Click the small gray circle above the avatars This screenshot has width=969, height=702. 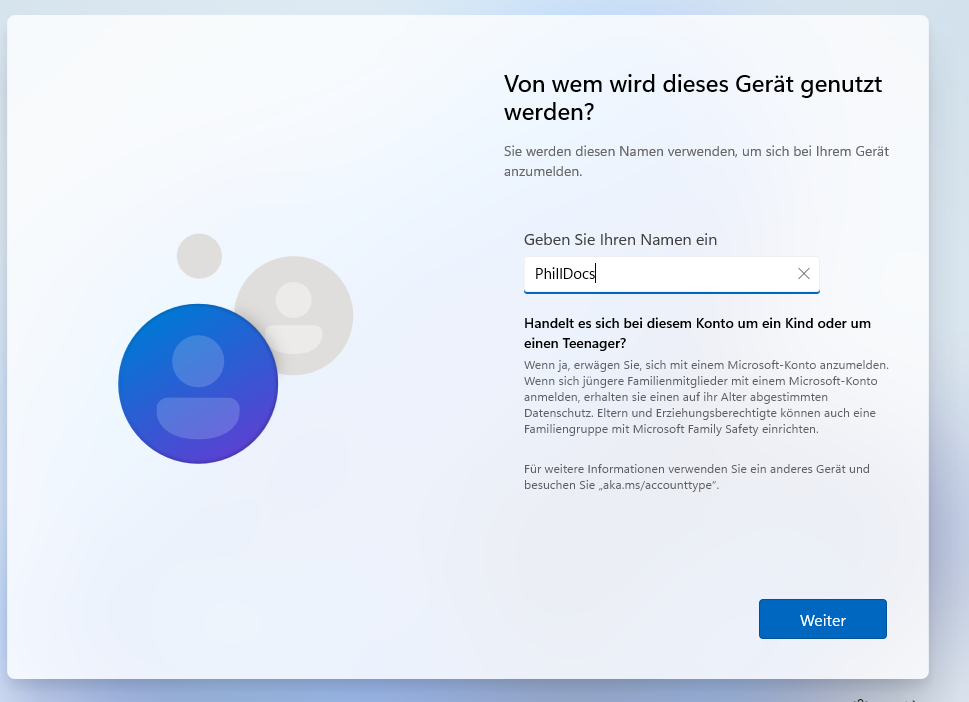199,256
